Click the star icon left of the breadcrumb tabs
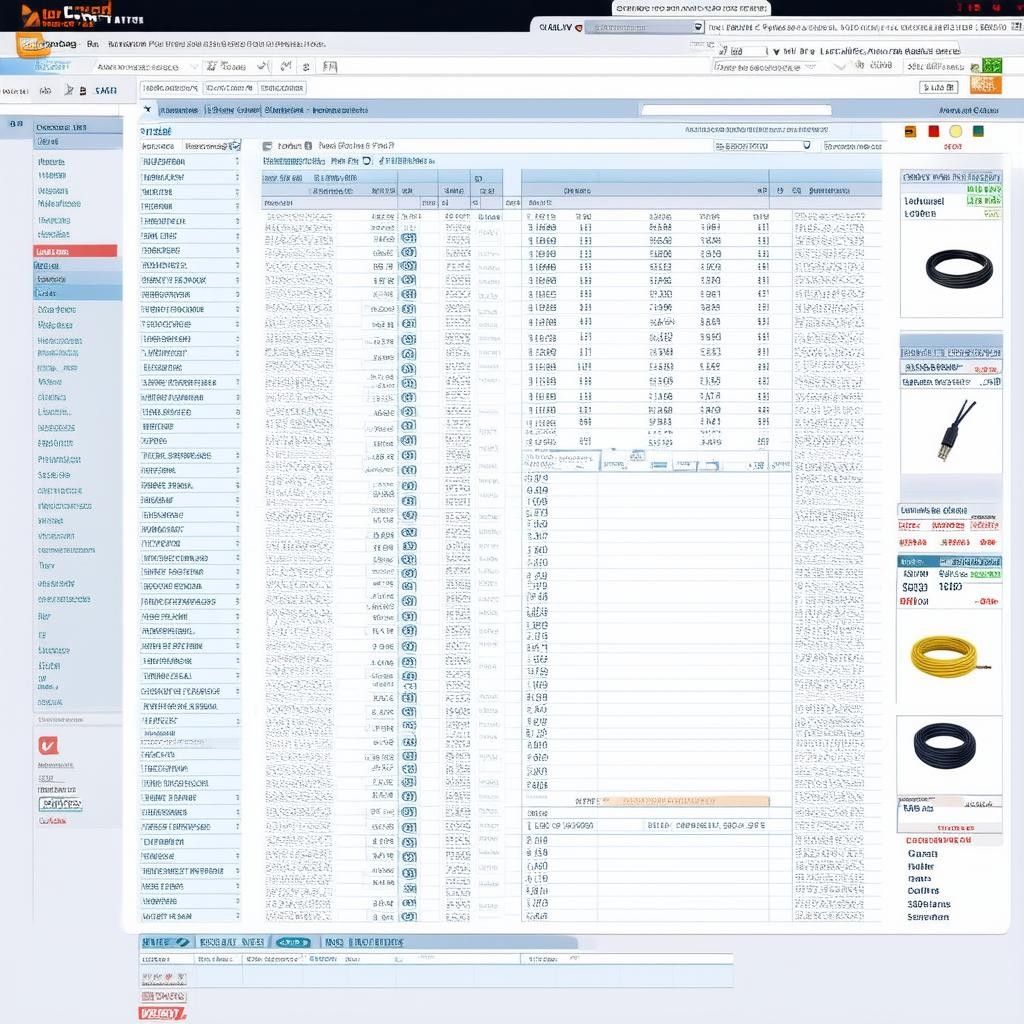 [149, 110]
